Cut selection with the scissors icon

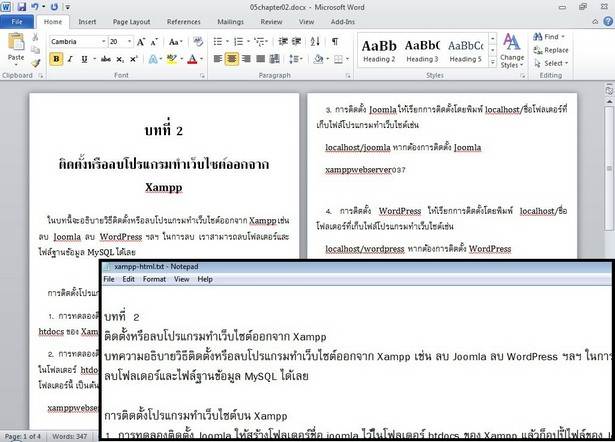coord(35,37)
